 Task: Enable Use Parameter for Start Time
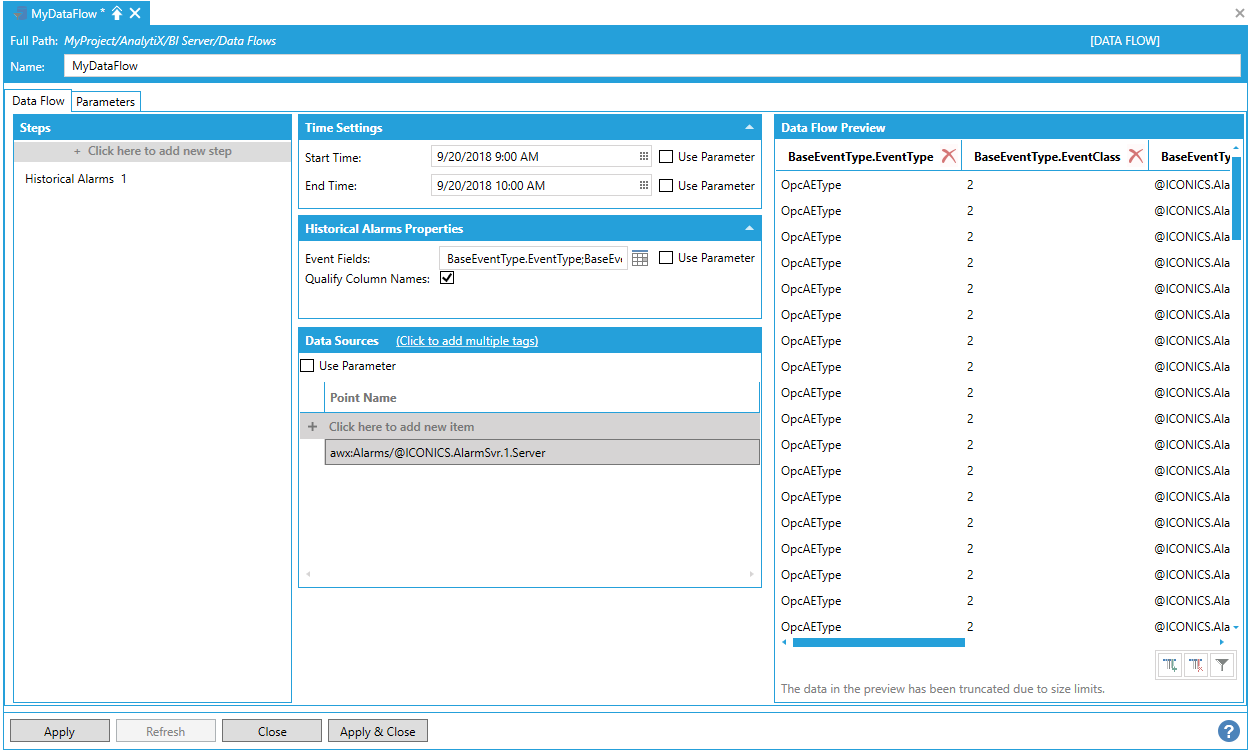click(x=666, y=157)
